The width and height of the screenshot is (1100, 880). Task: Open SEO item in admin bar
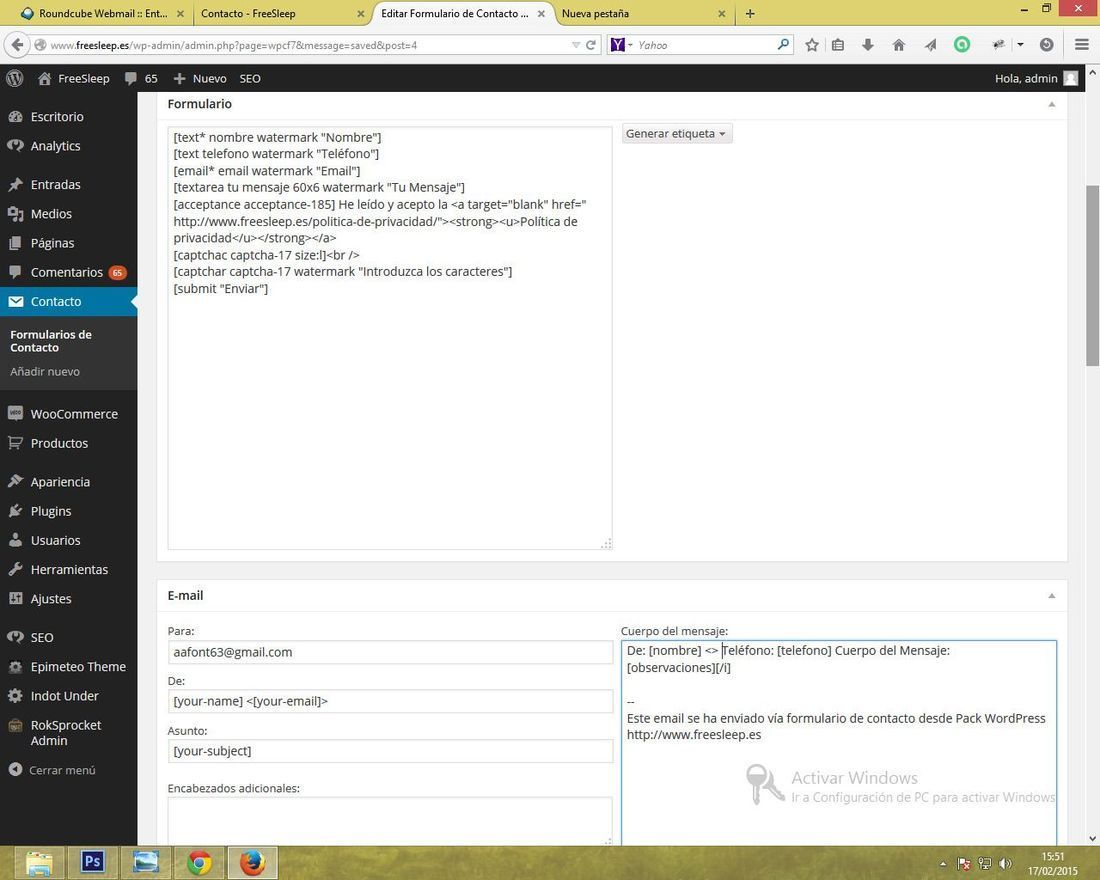(250, 79)
